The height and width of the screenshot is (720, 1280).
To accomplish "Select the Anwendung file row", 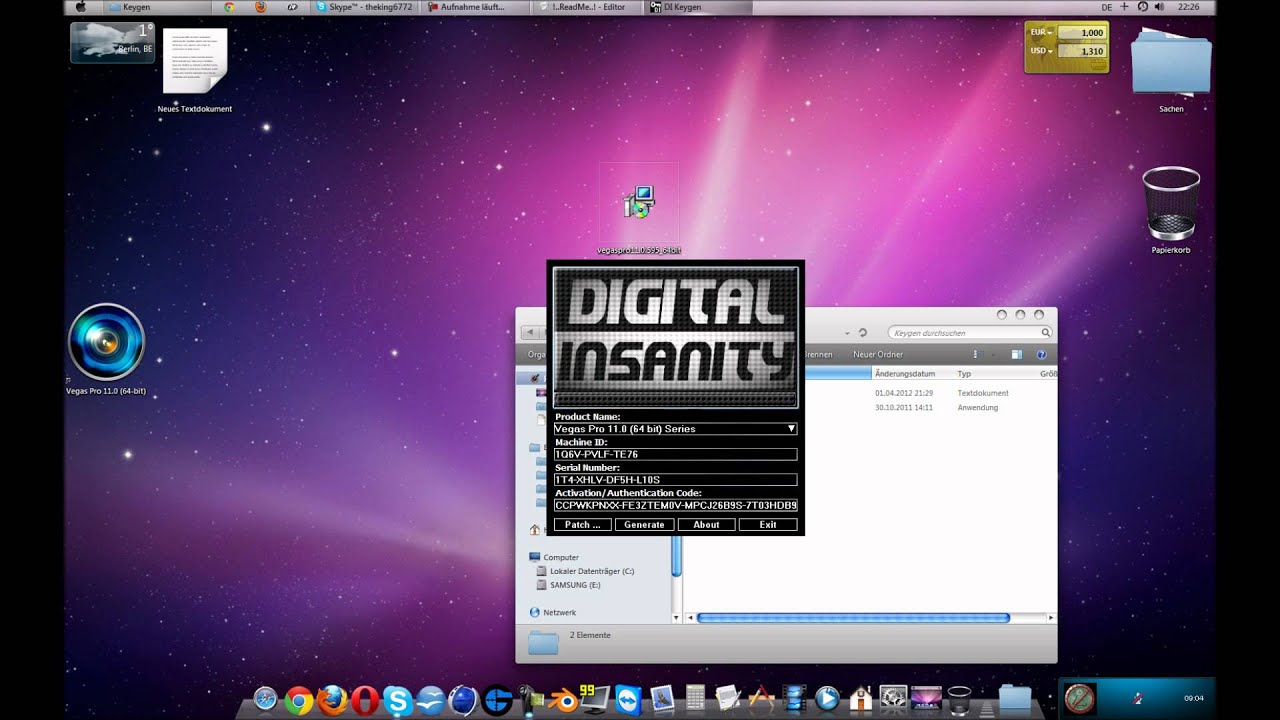I will coord(869,407).
